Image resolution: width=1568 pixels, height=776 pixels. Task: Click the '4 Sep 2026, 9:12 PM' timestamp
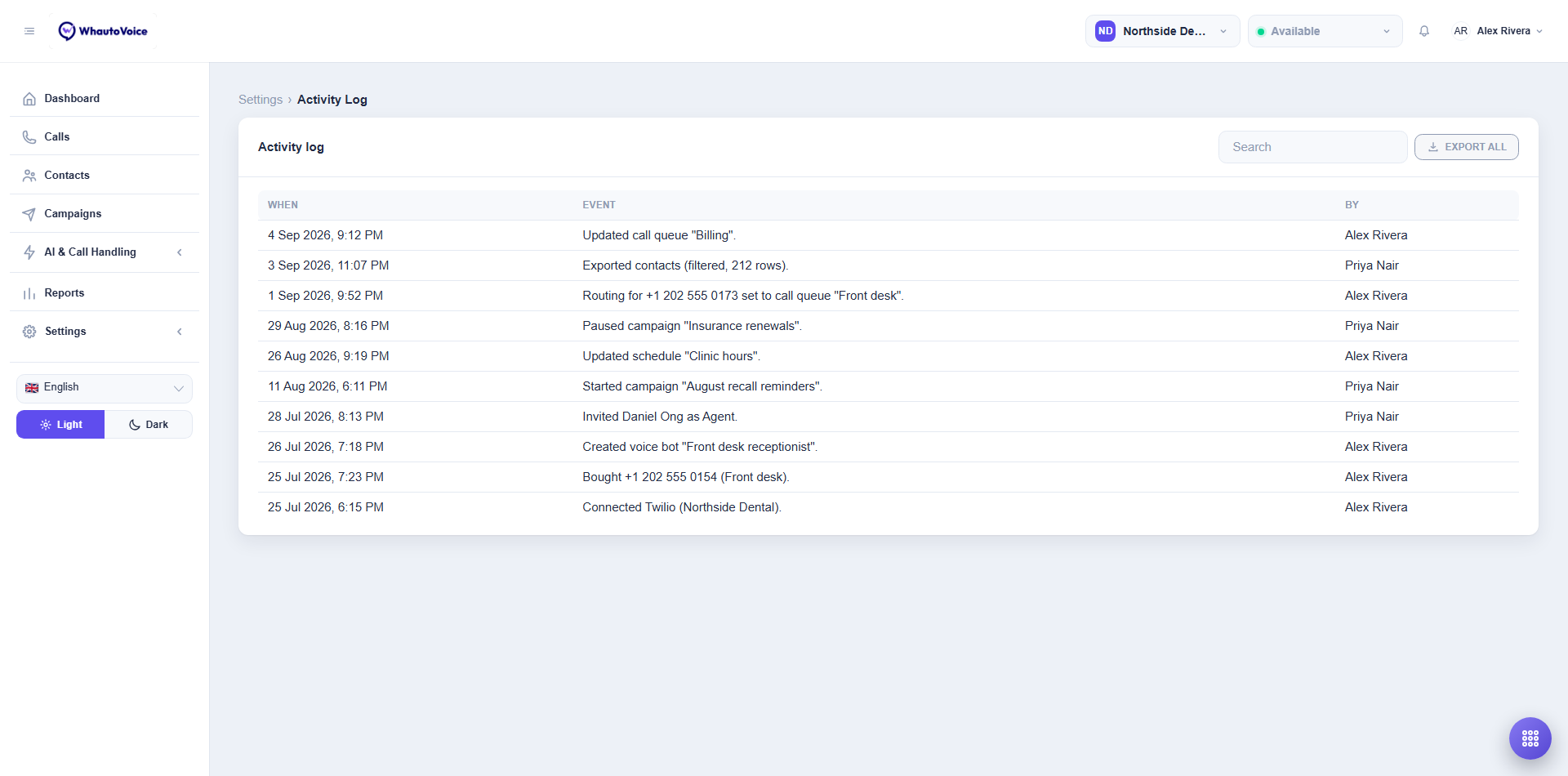click(x=325, y=235)
